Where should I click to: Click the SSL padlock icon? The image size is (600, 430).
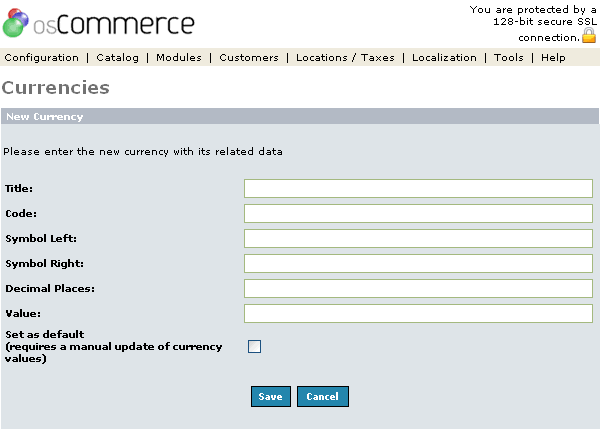[589, 36]
